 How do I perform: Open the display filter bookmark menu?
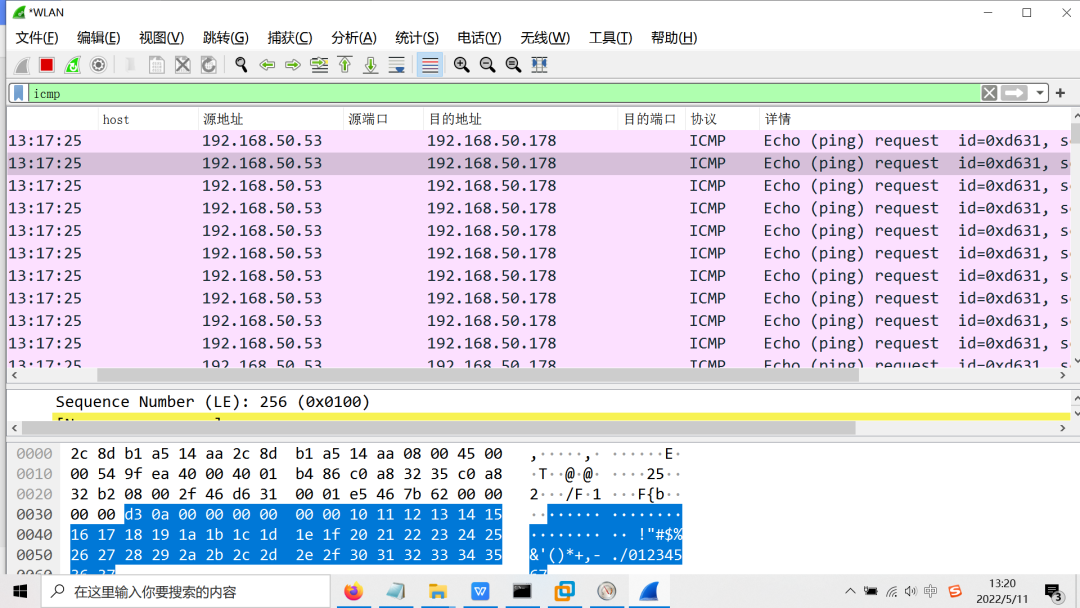click(19, 93)
